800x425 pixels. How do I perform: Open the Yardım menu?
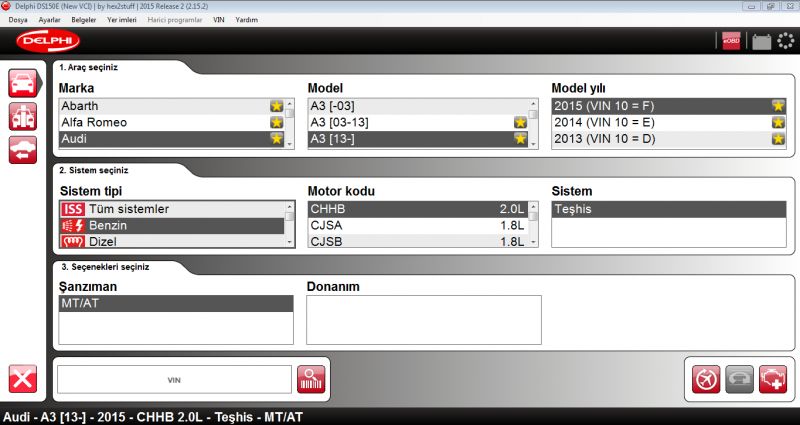click(x=246, y=20)
